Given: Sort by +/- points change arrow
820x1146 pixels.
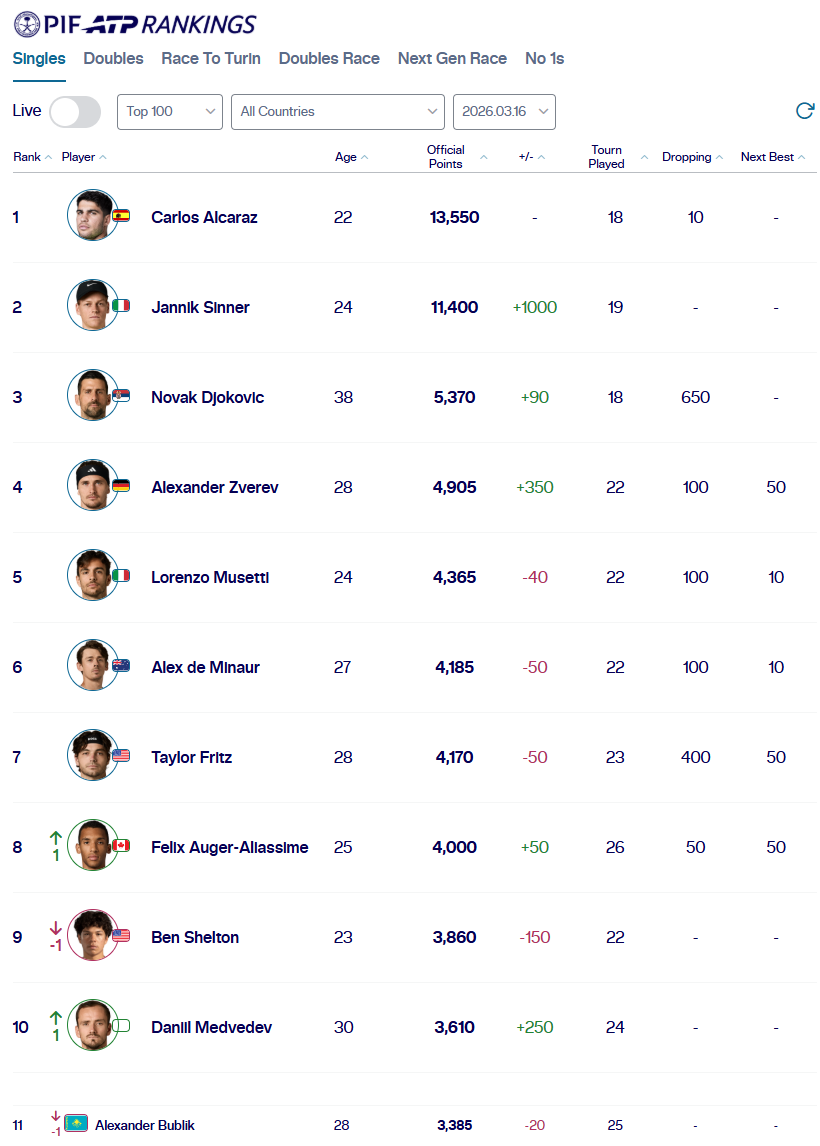Looking at the screenshot, I should tap(542, 158).
